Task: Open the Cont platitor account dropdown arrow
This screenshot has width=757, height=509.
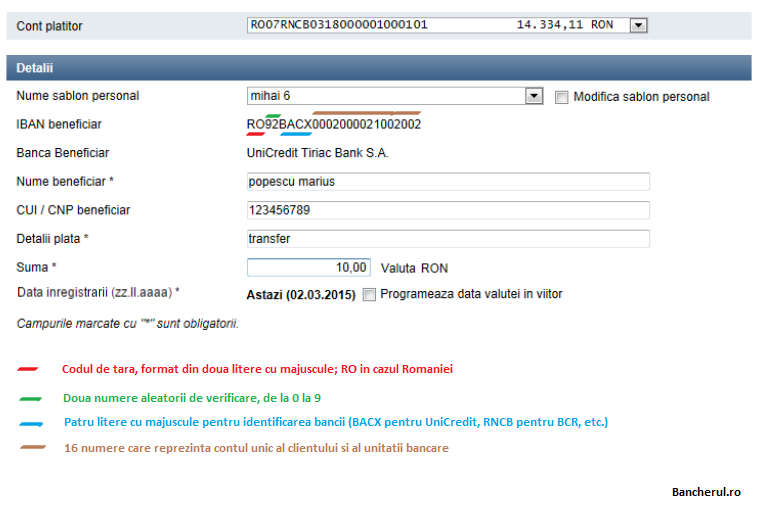Action: [638, 25]
